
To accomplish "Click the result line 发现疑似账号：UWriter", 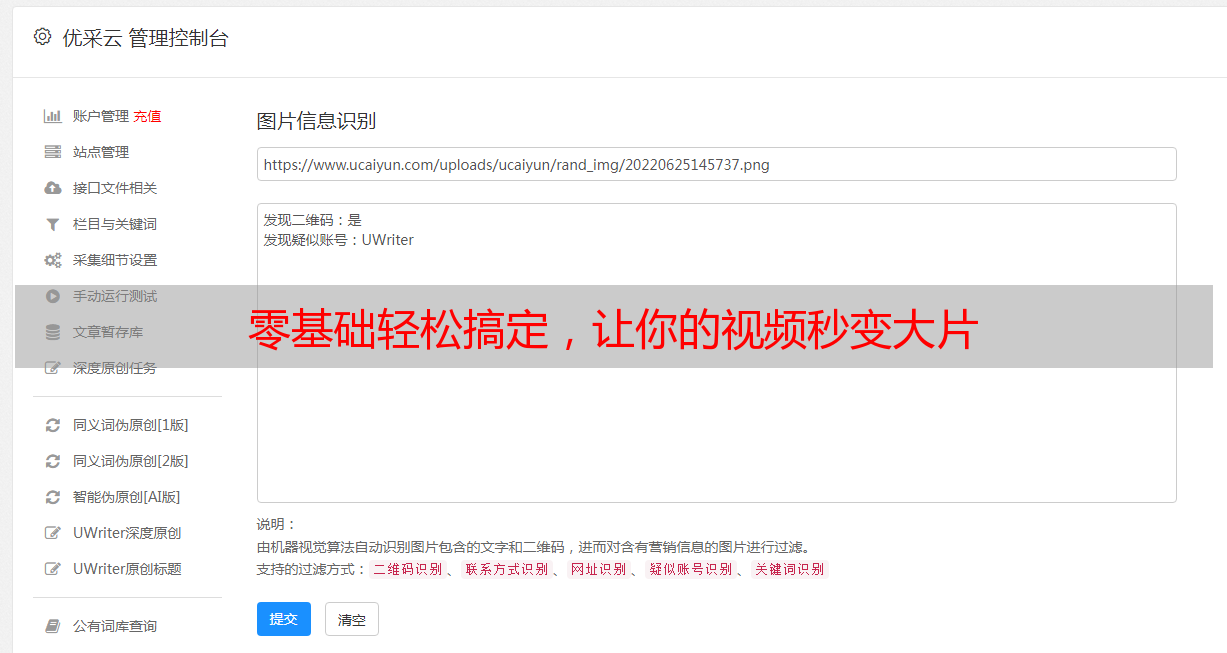I will [x=338, y=240].
